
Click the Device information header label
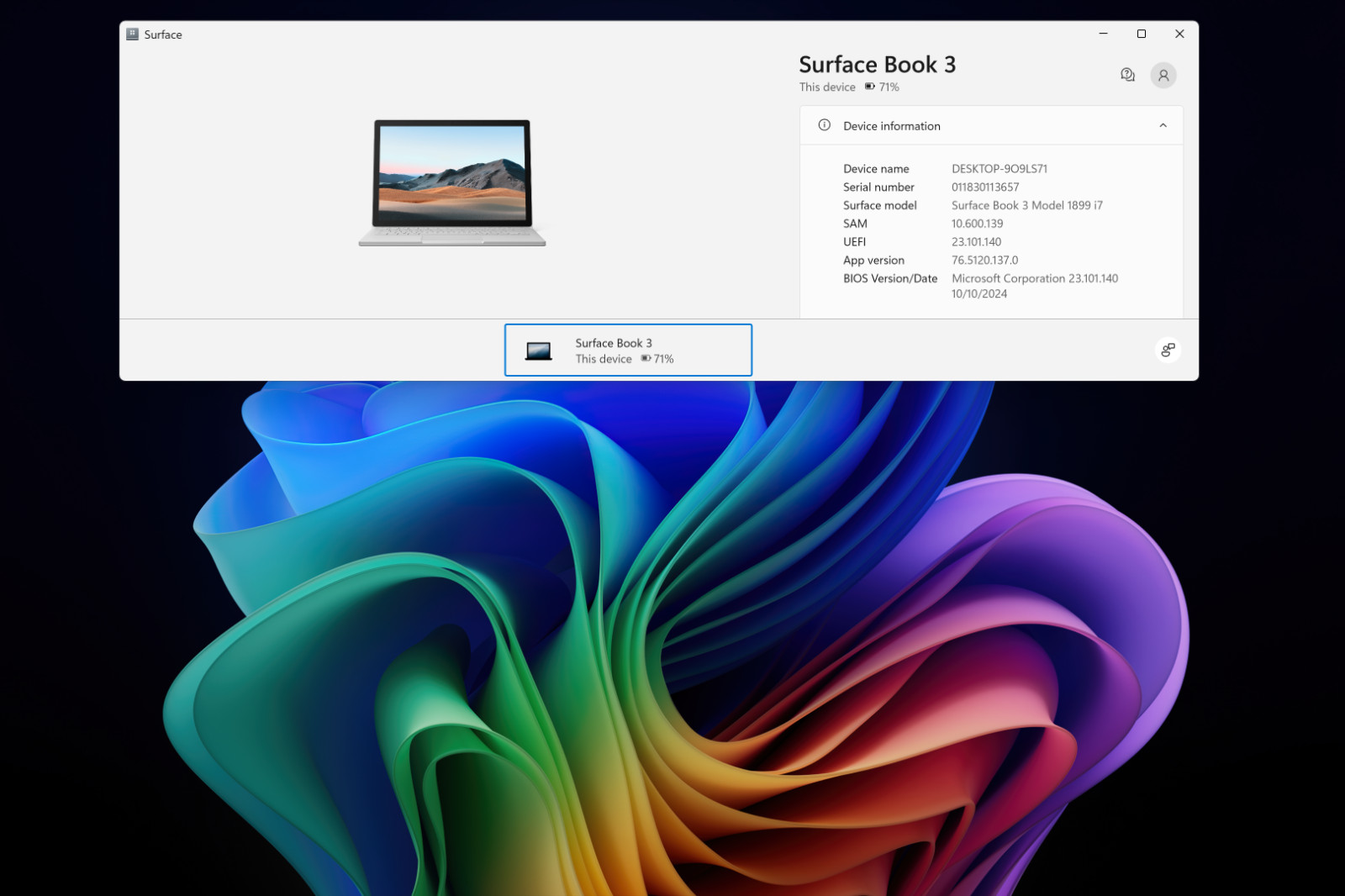pyautogui.click(x=892, y=126)
